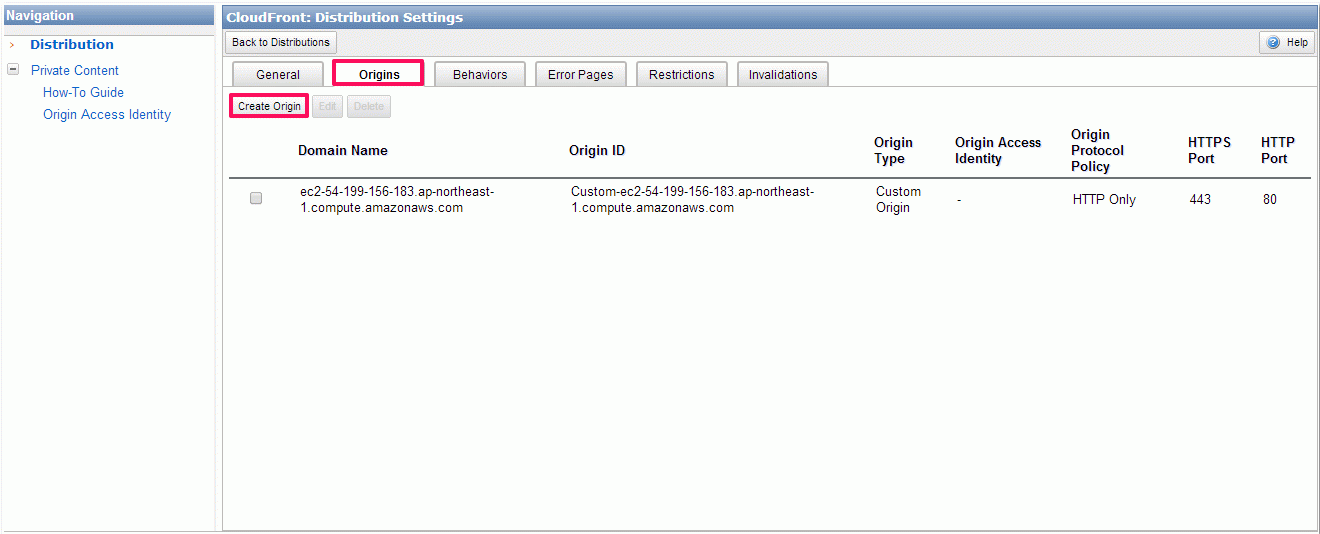1320x534 pixels.
Task: Switch to the Invalidations tab
Action: 783,75
